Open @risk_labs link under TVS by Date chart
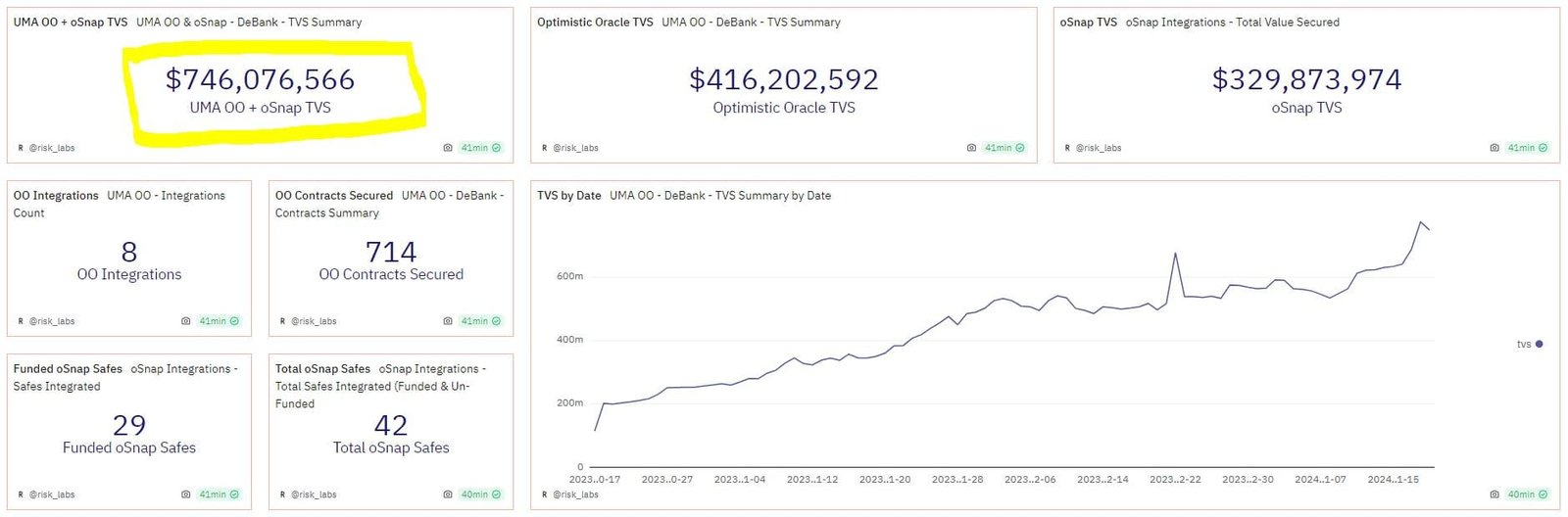Screen dimensions: 1568x517 [x=575, y=494]
